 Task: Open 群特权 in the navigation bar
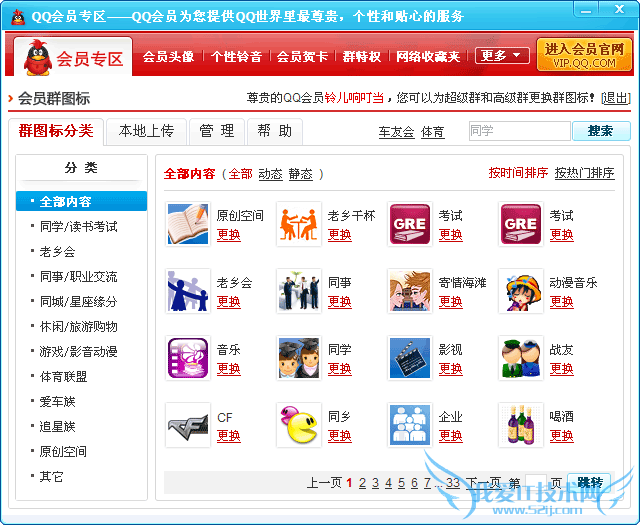tap(362, 56)
